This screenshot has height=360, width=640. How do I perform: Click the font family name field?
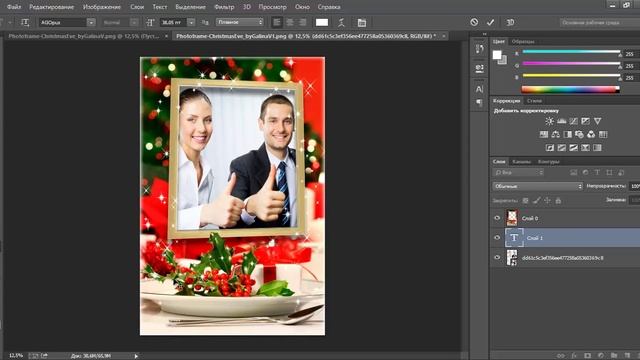63,22
